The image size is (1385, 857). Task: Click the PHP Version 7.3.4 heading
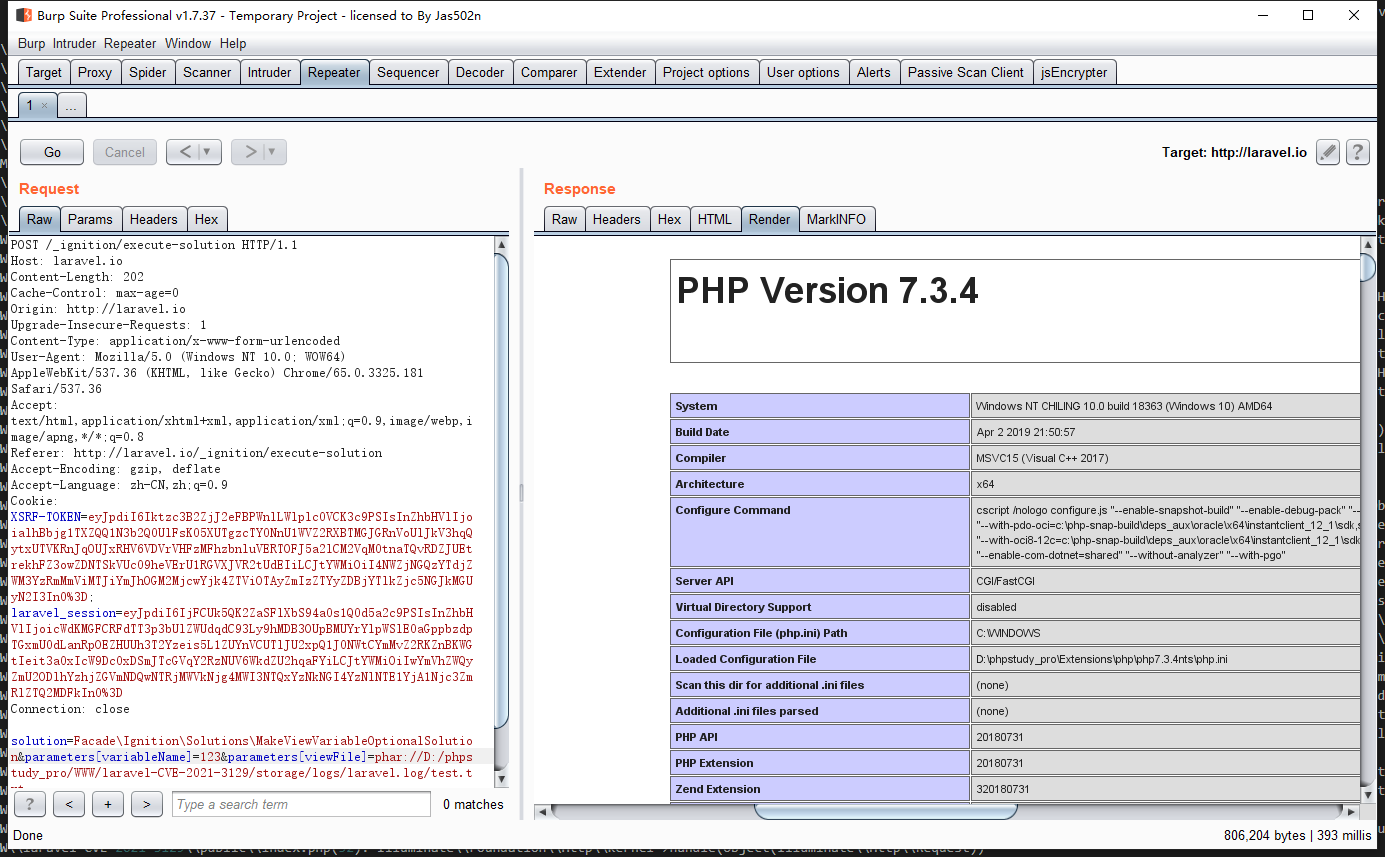point(827,290)
